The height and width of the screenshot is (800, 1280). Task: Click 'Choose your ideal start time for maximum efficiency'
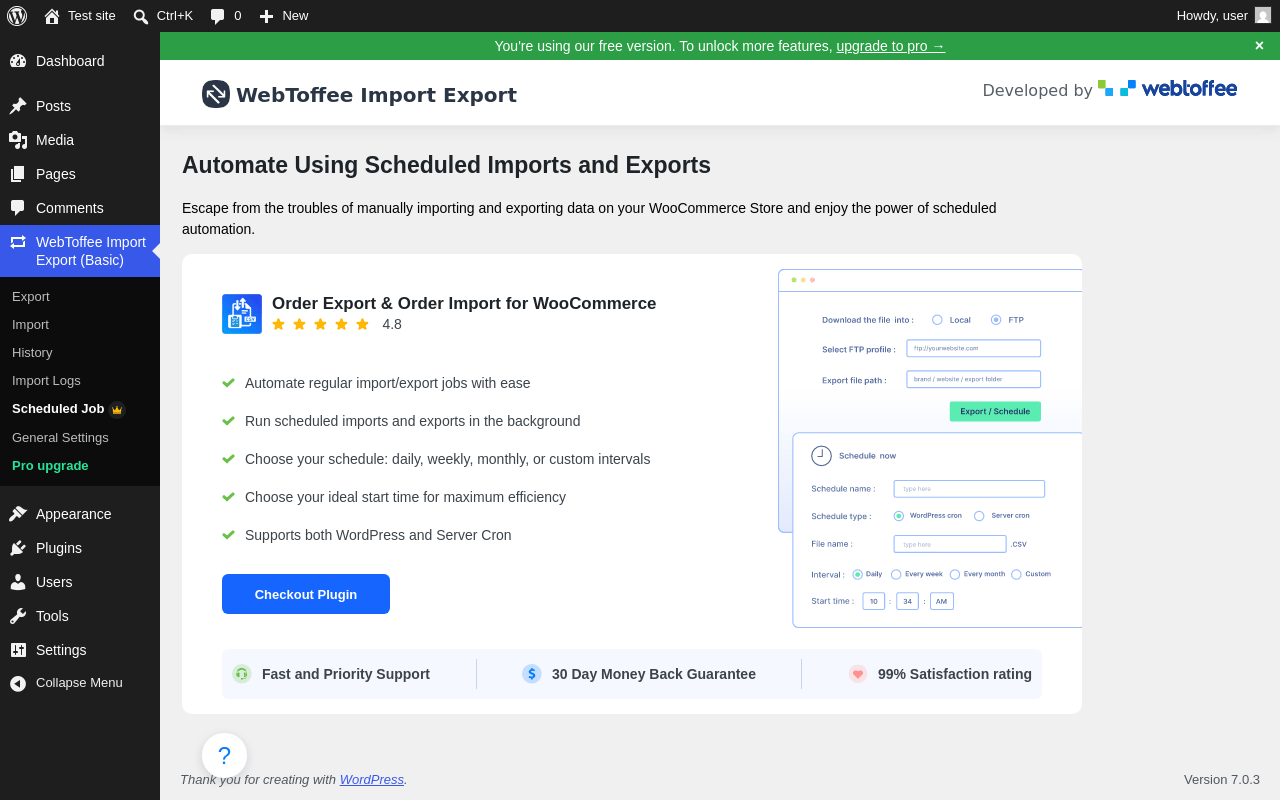(x=405, y=497)
